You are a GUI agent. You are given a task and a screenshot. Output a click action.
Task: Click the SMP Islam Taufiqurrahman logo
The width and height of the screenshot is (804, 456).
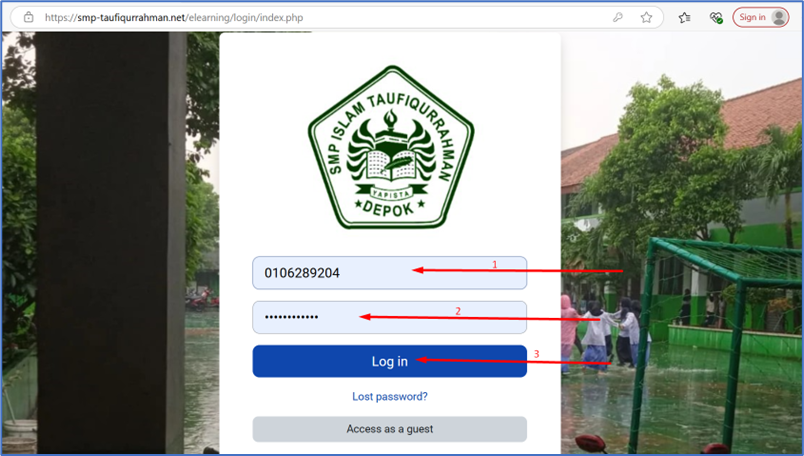(390, 146)
